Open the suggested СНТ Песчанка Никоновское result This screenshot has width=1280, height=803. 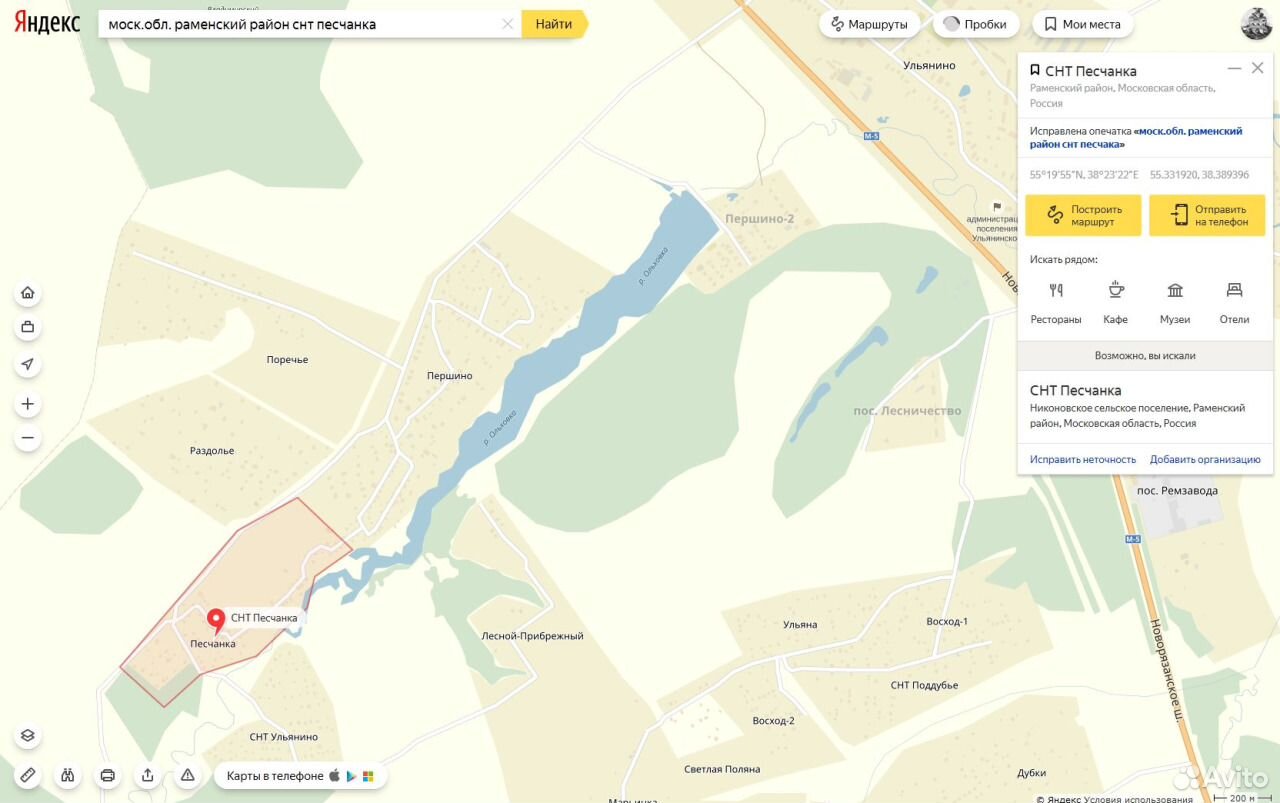tap(1145, 406)
